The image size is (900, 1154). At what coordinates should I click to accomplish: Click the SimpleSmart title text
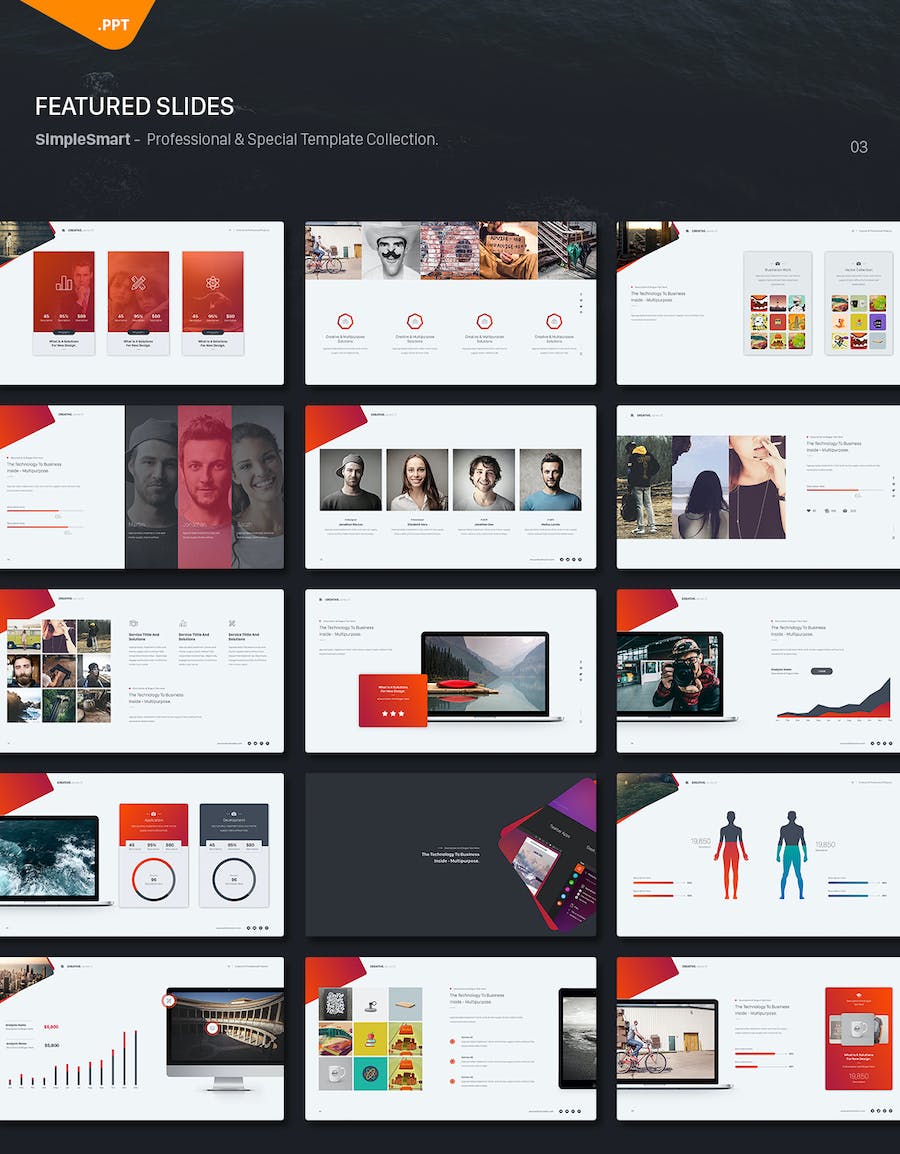click(x=83, y=139)
